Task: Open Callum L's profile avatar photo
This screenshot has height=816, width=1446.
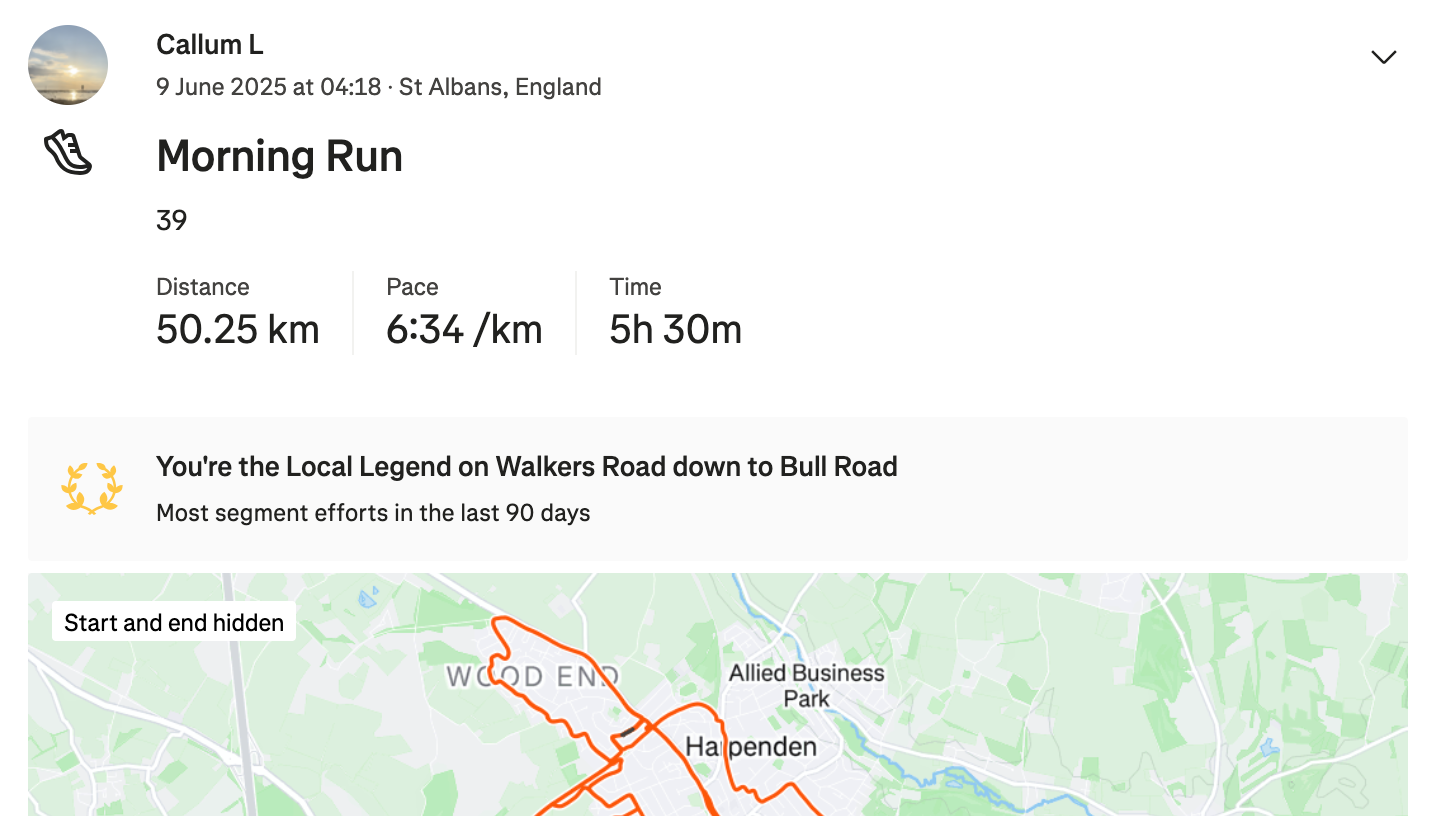Action: click(x=68, y=65)
